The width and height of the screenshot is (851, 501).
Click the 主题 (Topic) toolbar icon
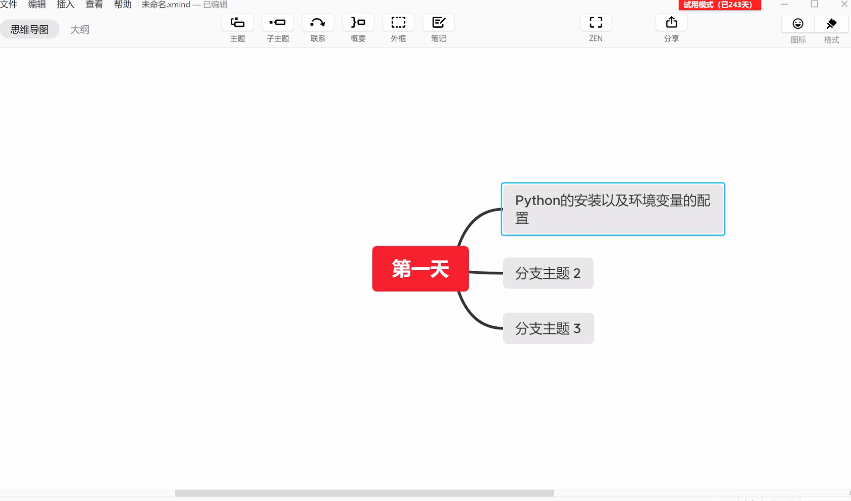point(237,22)
